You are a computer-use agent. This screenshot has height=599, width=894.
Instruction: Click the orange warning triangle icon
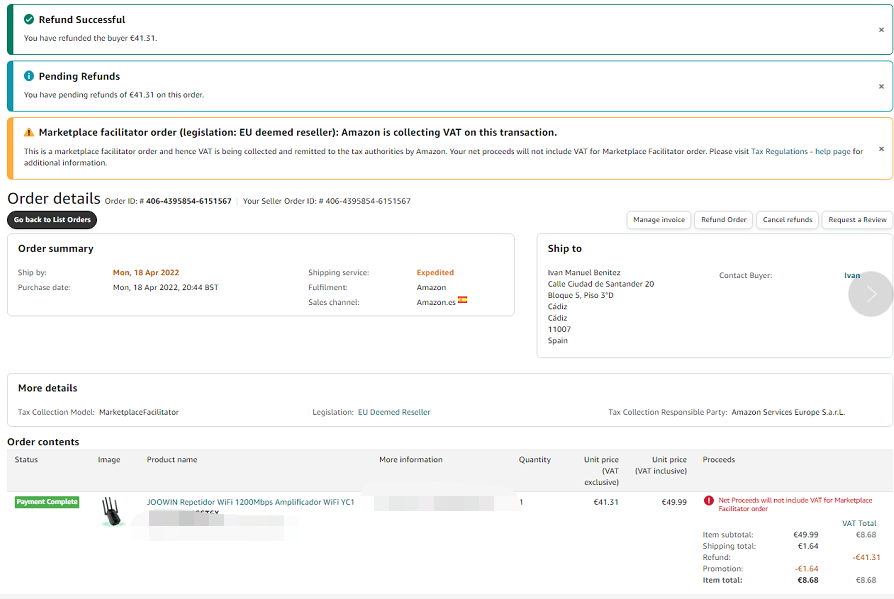pos(29,132)
